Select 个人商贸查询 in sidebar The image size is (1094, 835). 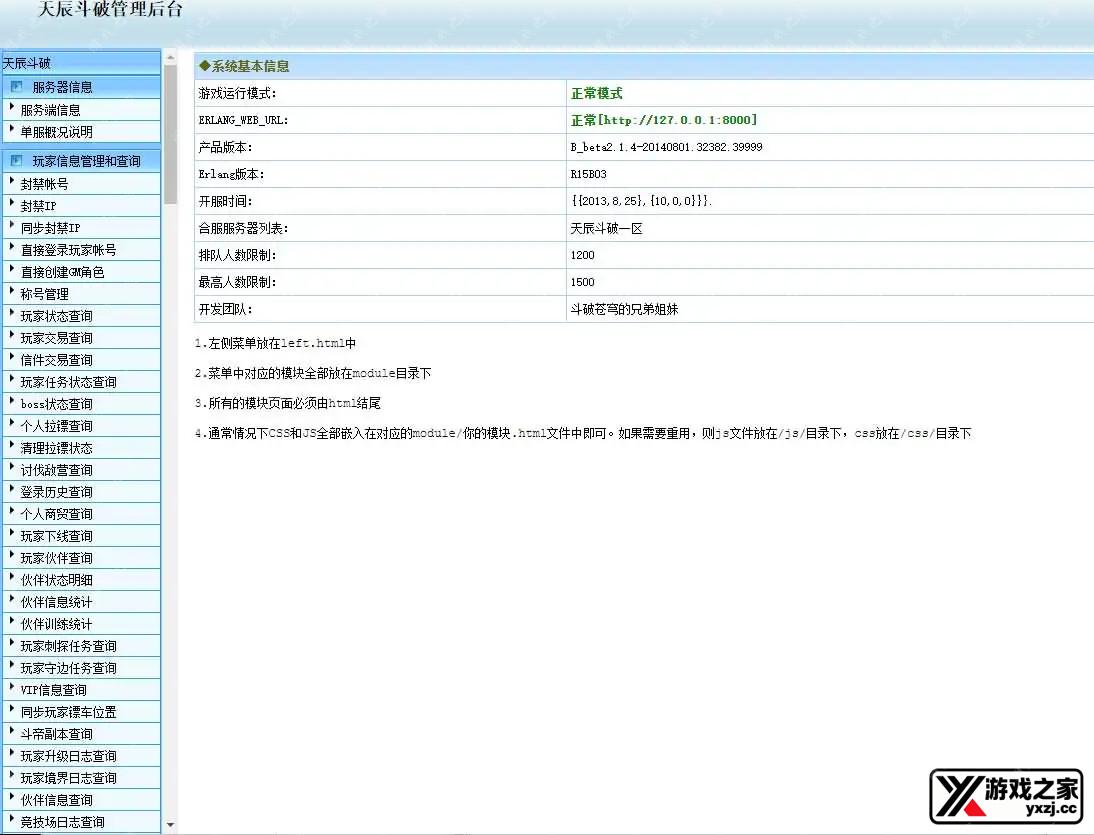[57, 514]
